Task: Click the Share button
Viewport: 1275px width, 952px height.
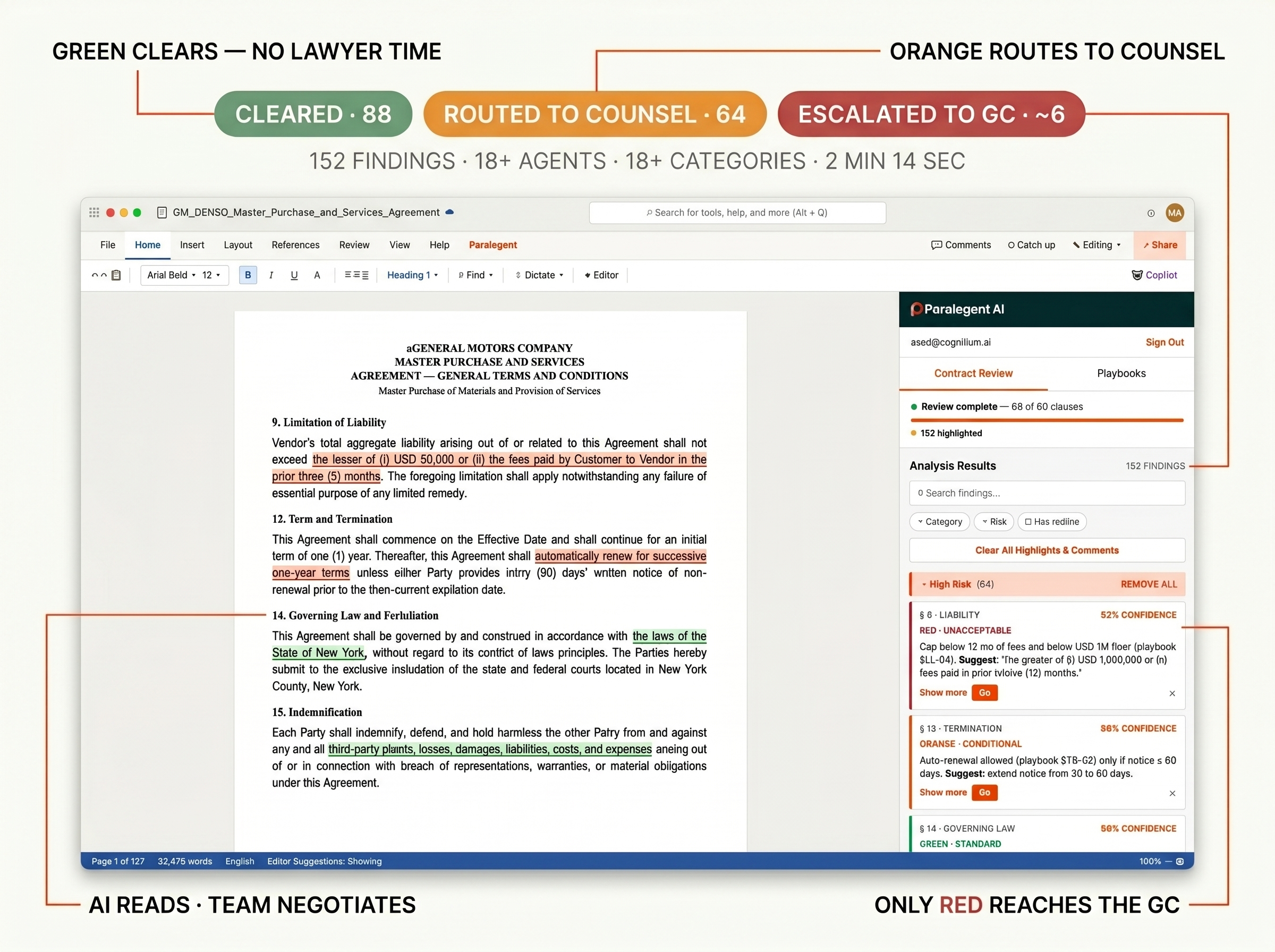Action: click(x=1160, y=245)
